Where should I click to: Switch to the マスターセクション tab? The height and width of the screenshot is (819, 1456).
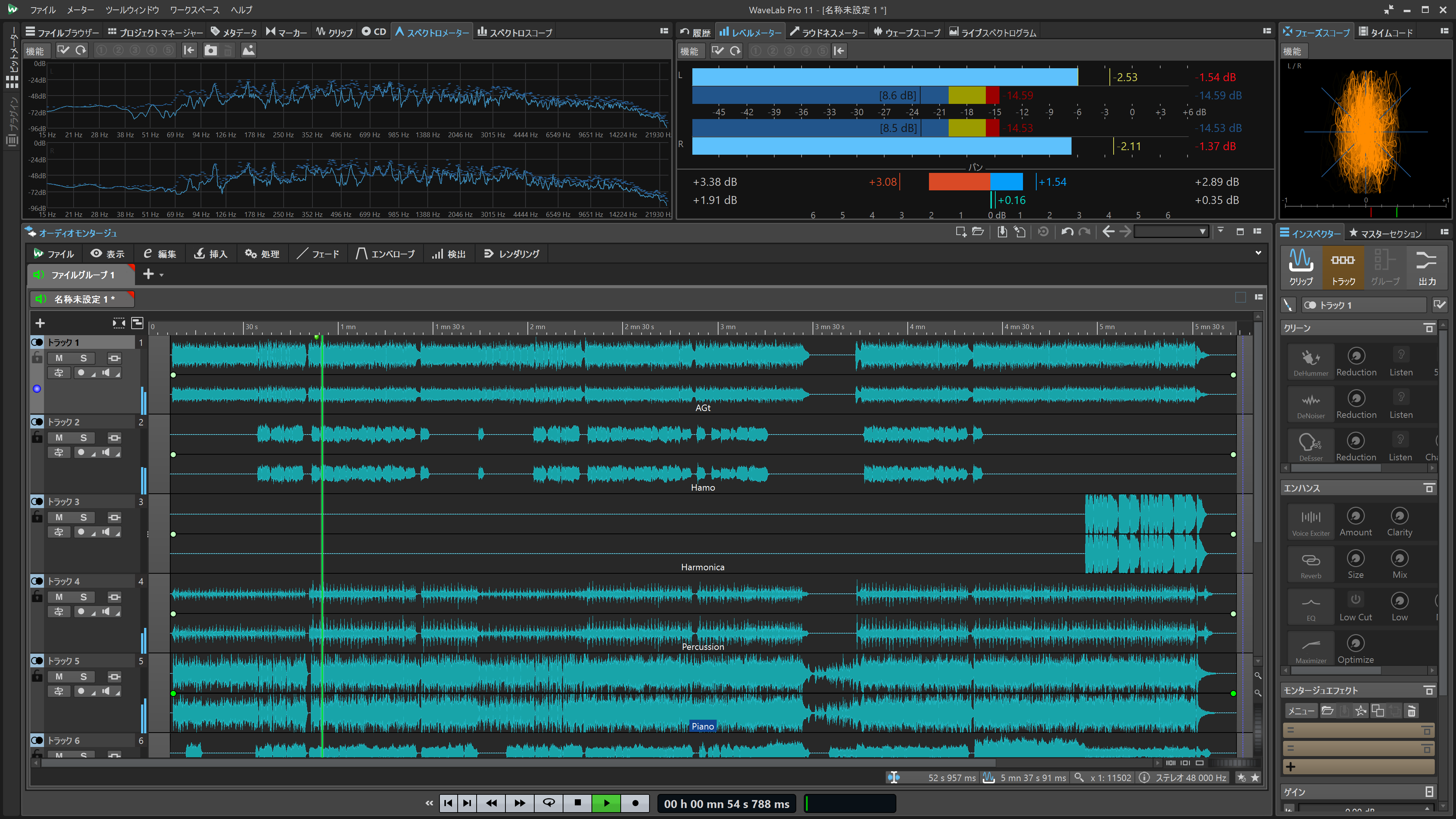tap(1385, 234)
